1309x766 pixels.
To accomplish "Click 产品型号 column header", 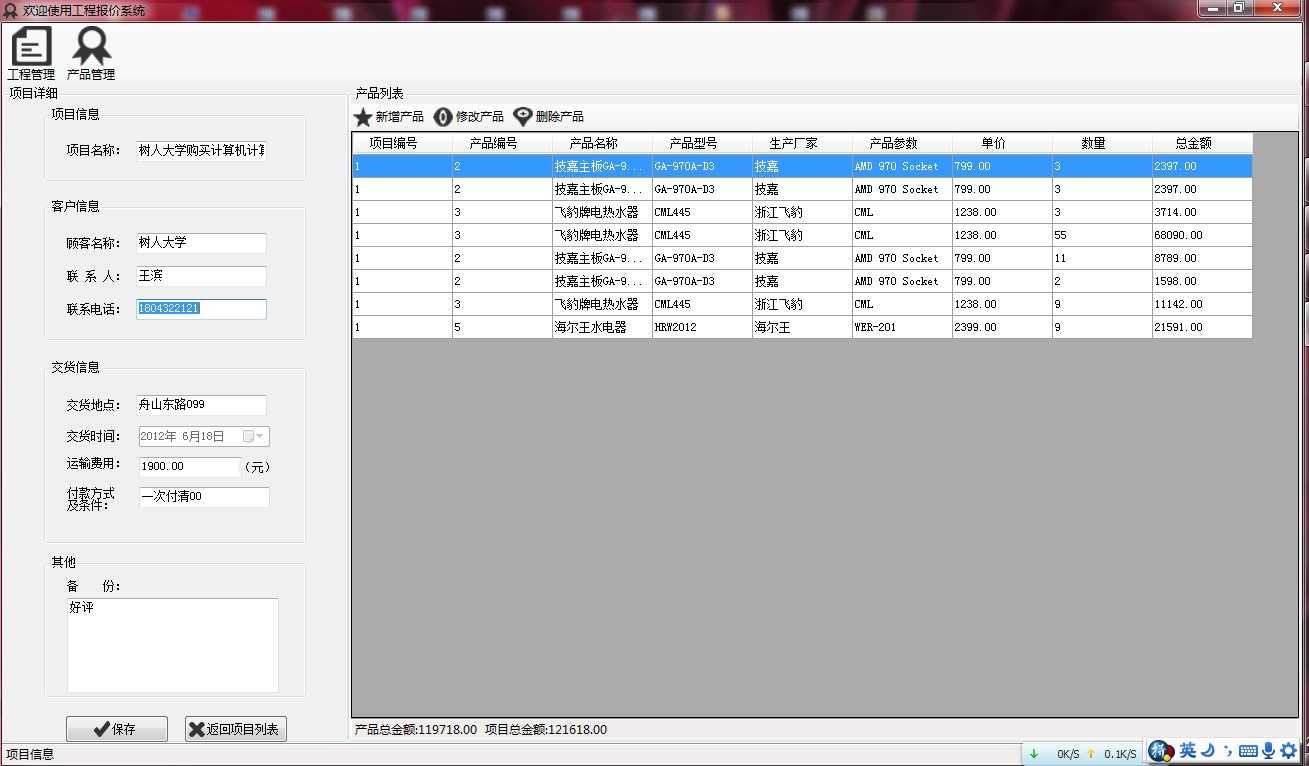I will (702, 144).
